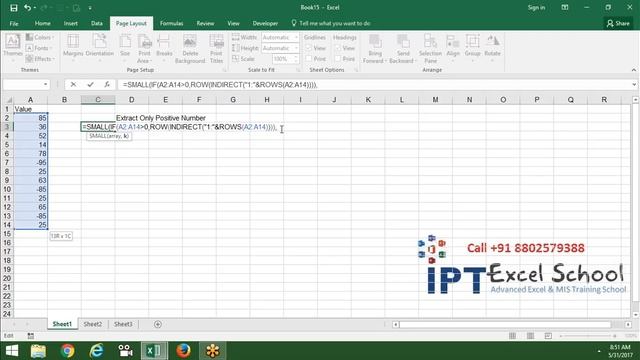Open the Name Box dropdown

pos(45,84)
